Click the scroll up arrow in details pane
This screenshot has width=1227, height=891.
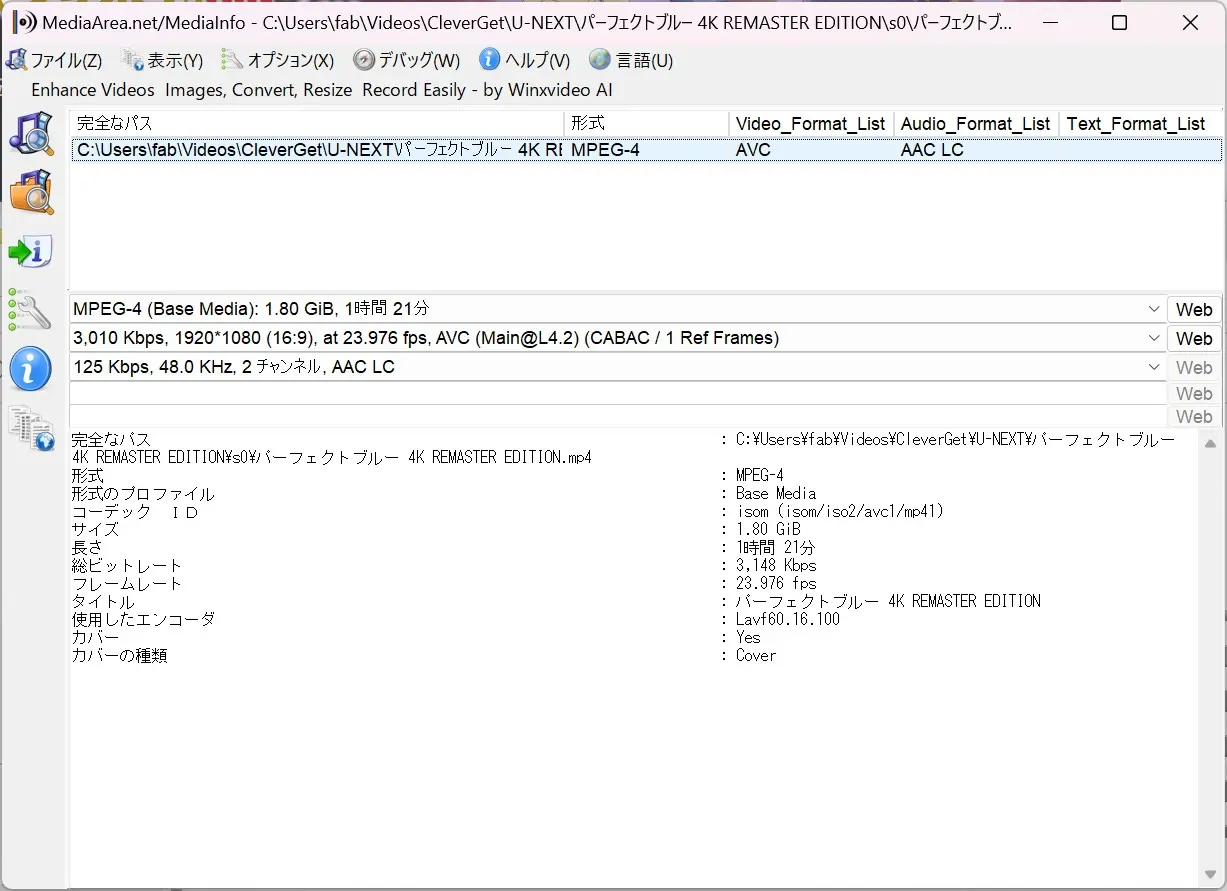1210,444
